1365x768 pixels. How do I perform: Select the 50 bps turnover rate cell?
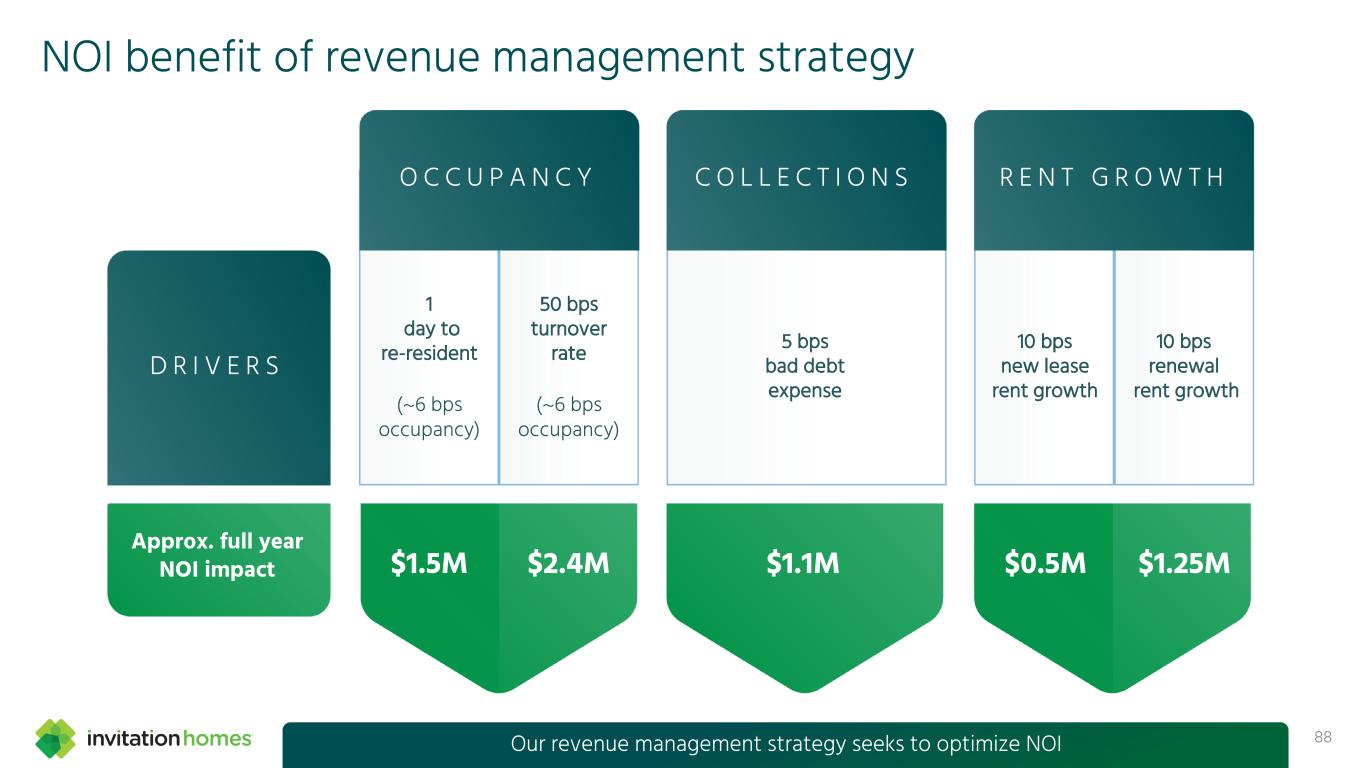click(x=568, y=366)
